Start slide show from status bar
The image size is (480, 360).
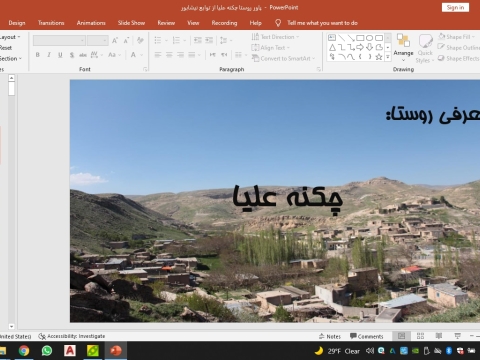pyautogui.click(x=458, y=336)
